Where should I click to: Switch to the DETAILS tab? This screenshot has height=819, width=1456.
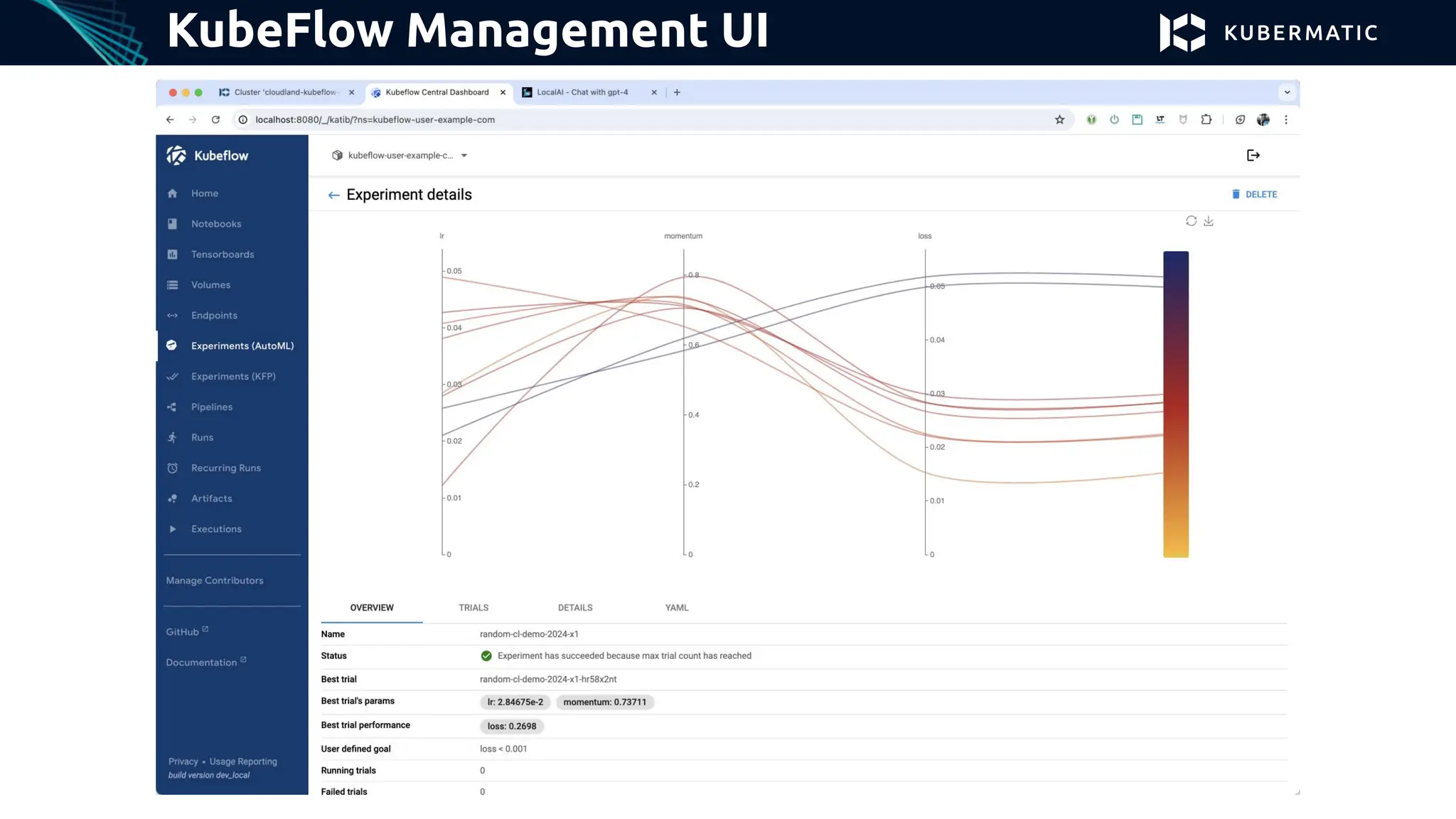(x=575, y=608)
